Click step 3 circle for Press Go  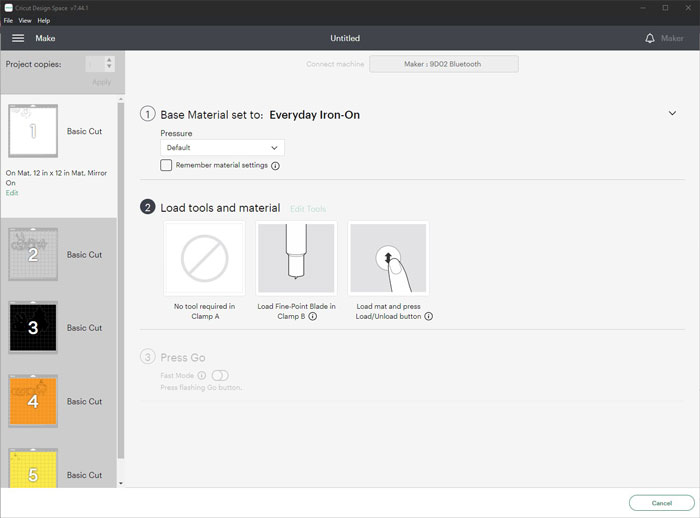click(x=148, y=357)
